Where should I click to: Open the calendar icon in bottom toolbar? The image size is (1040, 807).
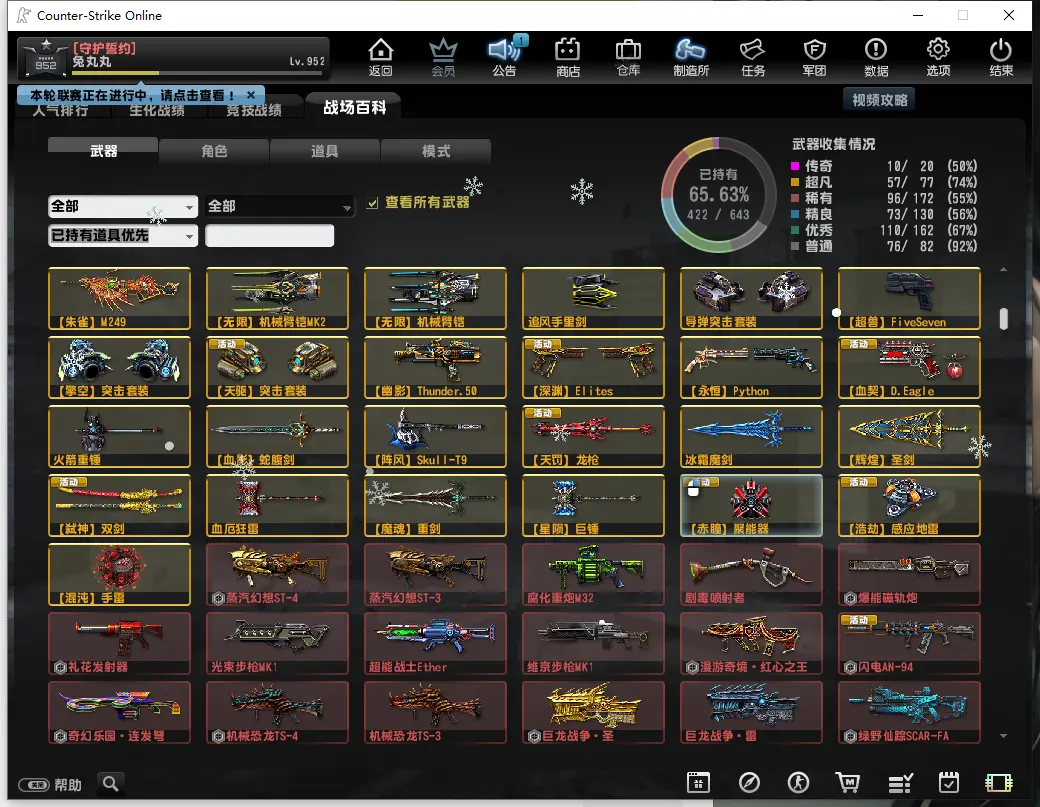click(x=698, y=782)
